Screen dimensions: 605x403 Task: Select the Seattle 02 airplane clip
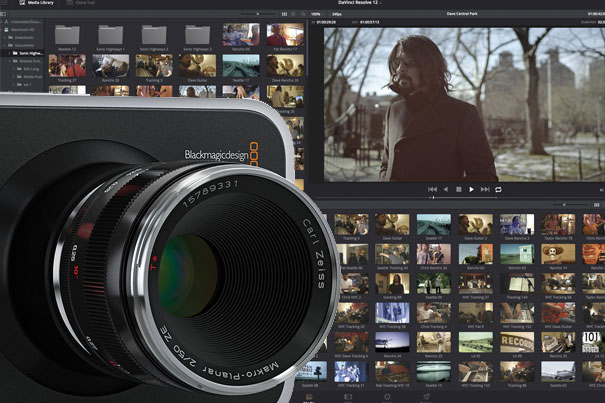click(558, 372)
